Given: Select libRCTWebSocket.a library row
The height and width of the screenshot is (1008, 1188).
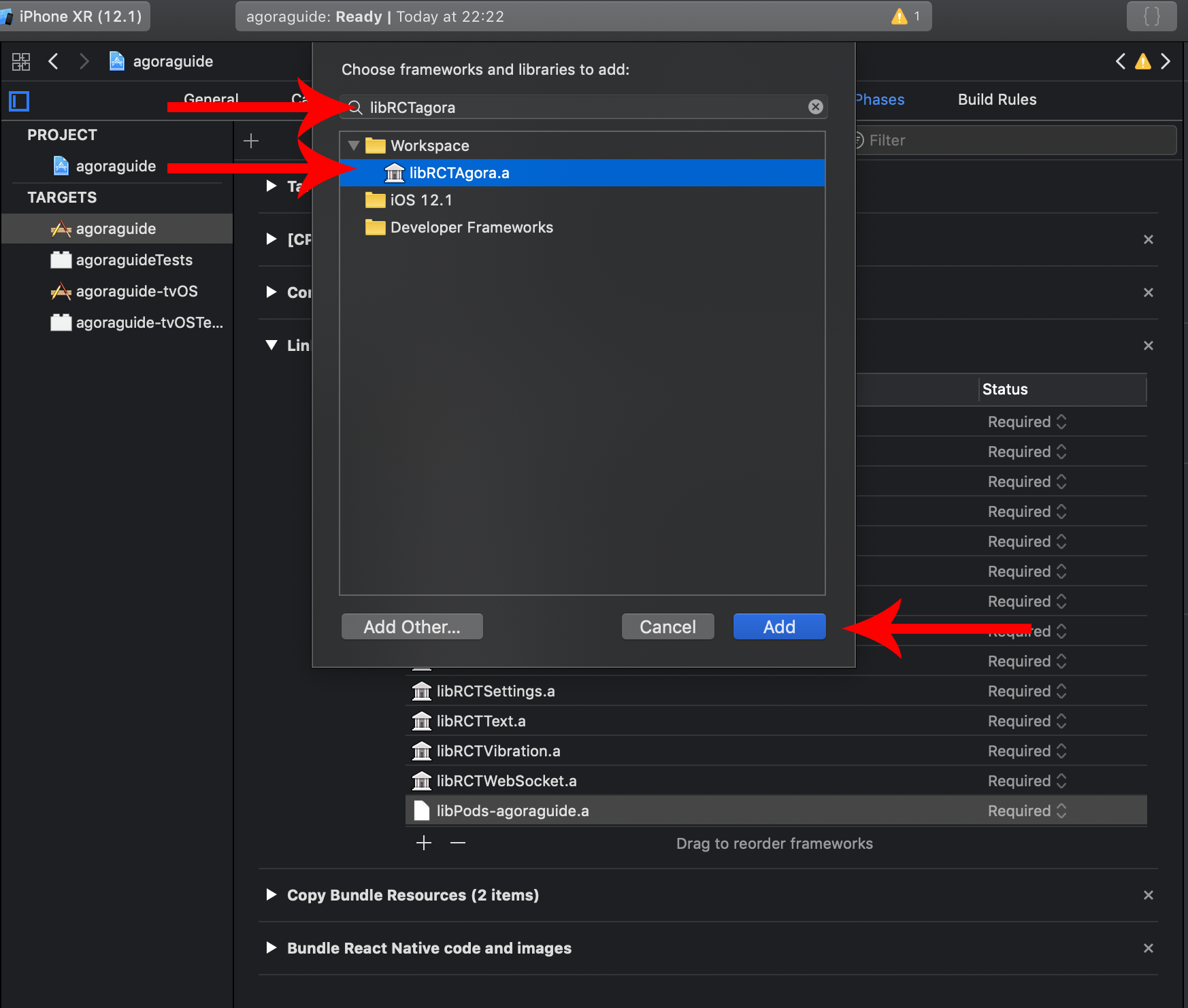Looking at the screenshot, I should point(776,781).
